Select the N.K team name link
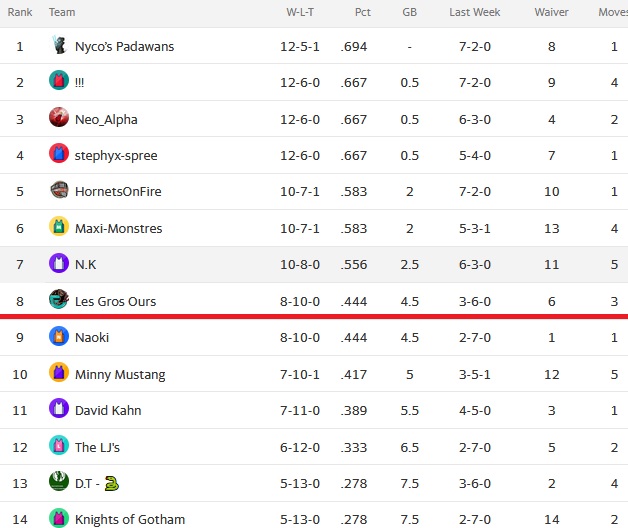Screen dimensions: 628x528 coord(86,265)
